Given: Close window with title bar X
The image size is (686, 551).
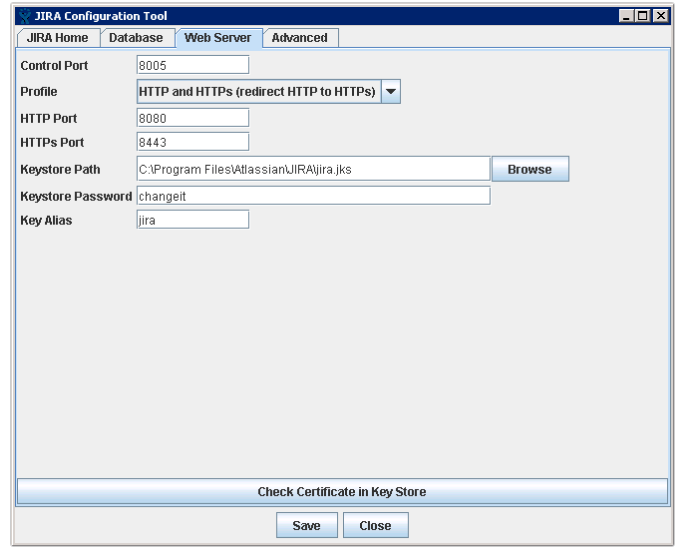Looking at the screenshot, I should pyautogui.click(x=660, y=16).
